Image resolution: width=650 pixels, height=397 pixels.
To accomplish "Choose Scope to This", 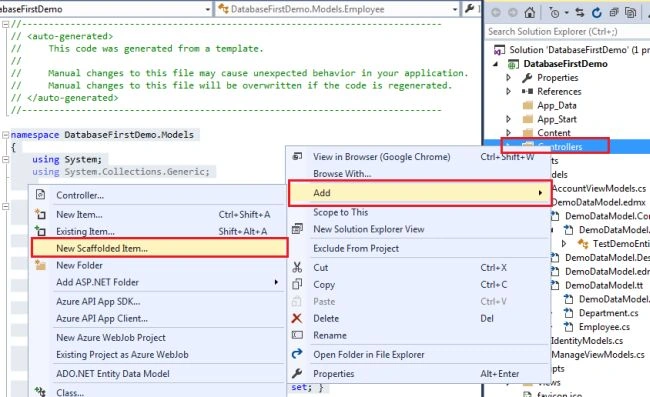I will pyautogui.click(x=341, y=212).
